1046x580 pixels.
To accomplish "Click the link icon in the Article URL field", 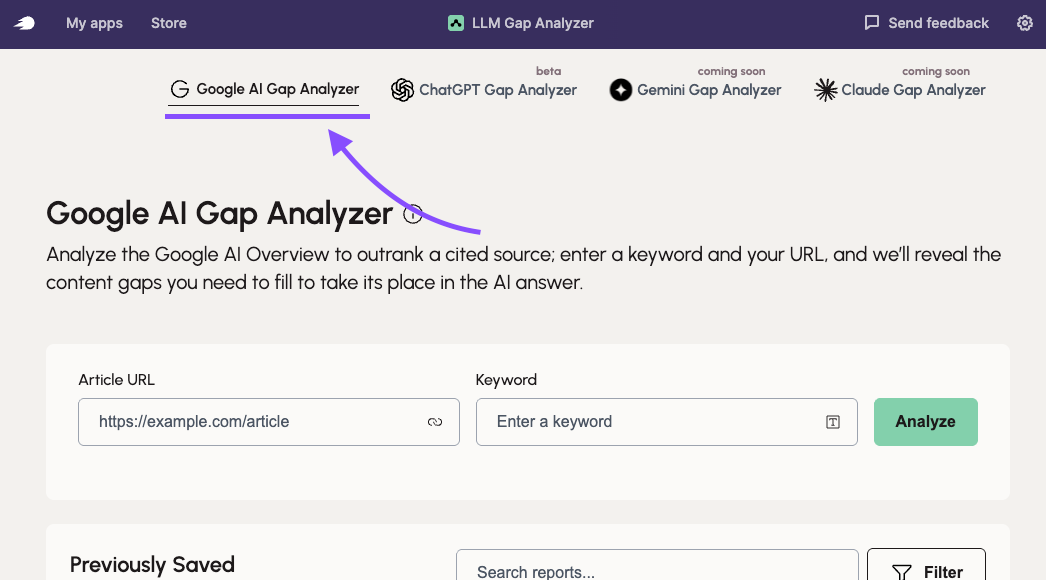I will [x=435, y=422].
